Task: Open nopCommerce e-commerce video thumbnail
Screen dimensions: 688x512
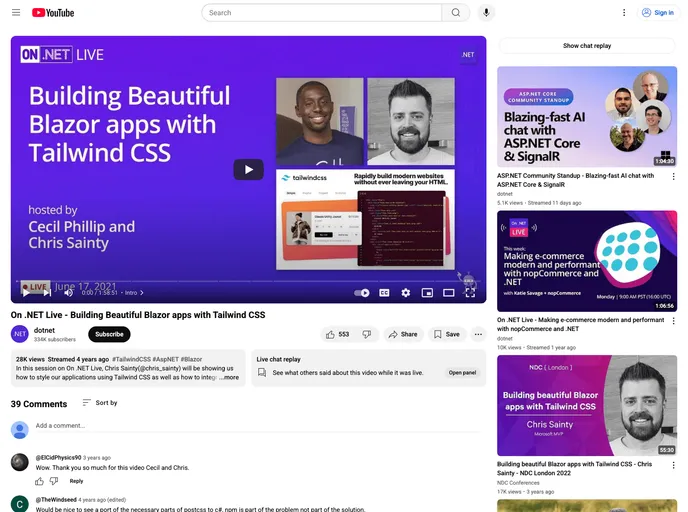Action: click(x=587, y=261)
